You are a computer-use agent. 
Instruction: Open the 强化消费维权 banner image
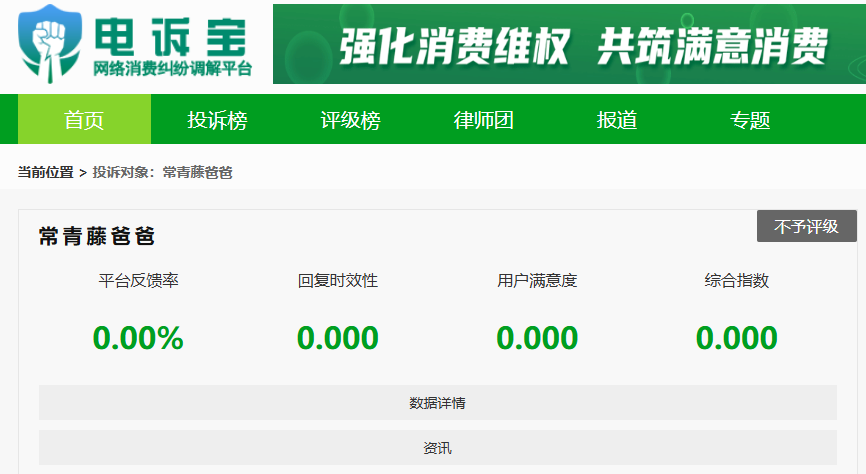(x=569, y=44)
